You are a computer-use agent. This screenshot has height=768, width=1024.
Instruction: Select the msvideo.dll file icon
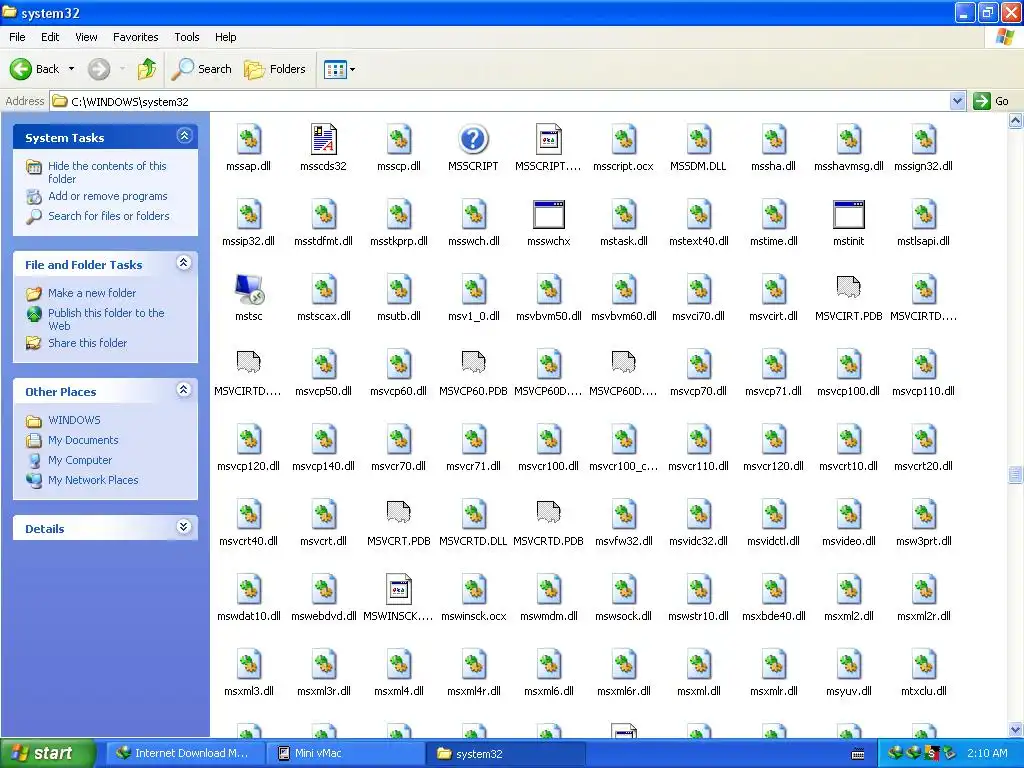(848, 515)
